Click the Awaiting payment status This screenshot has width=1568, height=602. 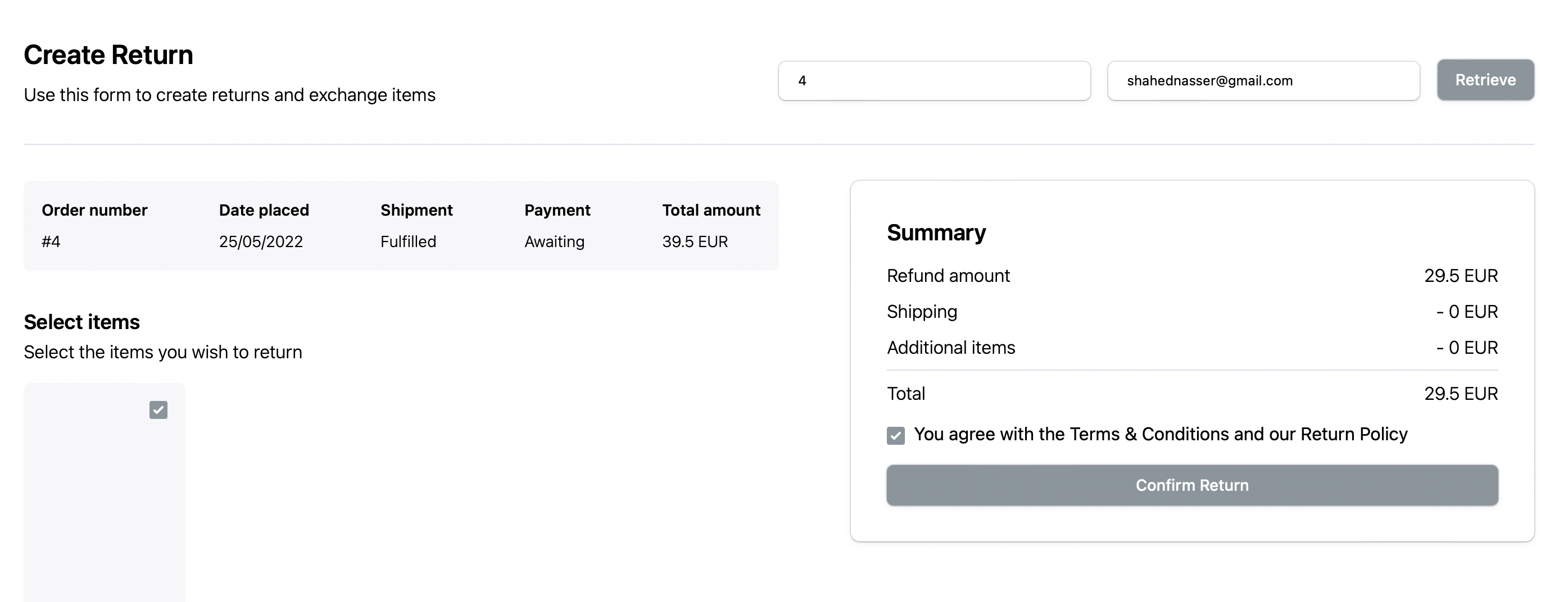point(554,241)
